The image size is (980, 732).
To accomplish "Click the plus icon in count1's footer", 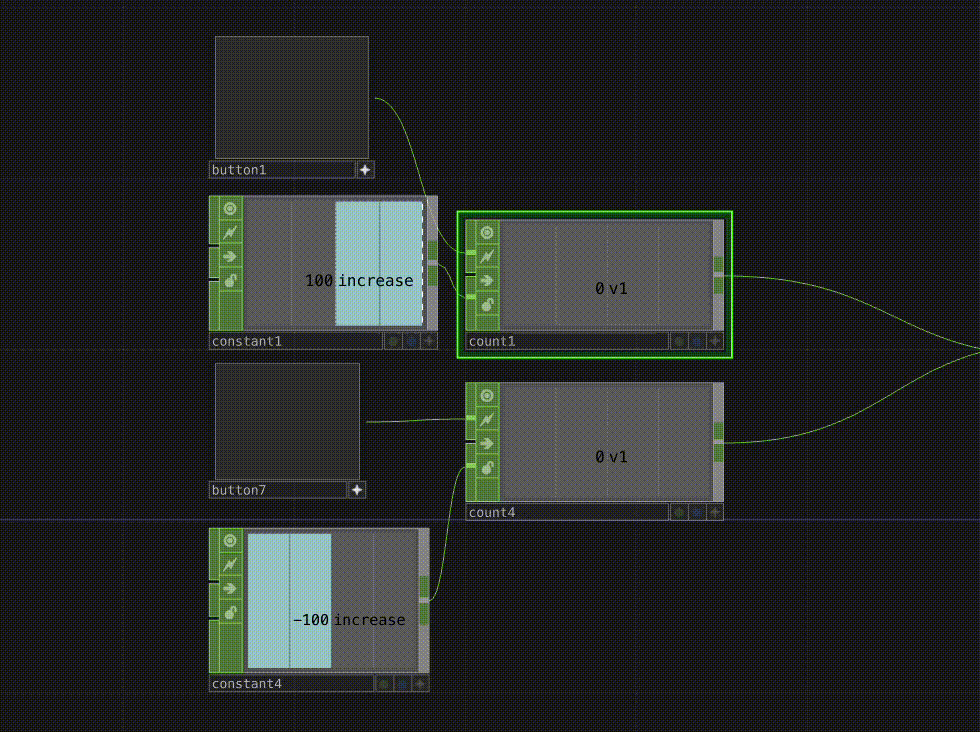I will (714, 341).
